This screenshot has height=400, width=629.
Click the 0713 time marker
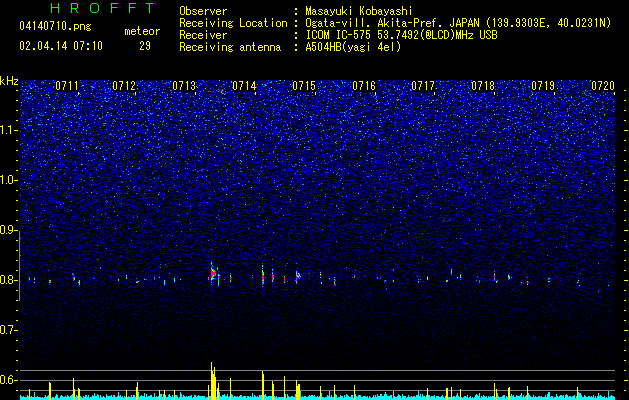coord(184,85)
